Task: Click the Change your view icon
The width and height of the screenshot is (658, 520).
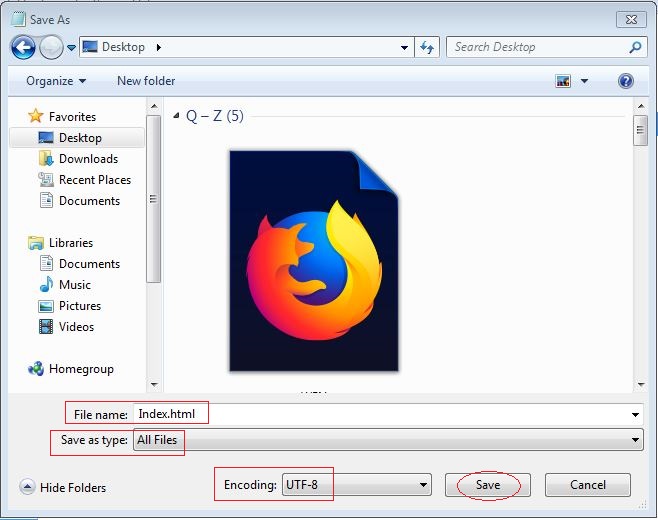Action: tap(563, 81)
